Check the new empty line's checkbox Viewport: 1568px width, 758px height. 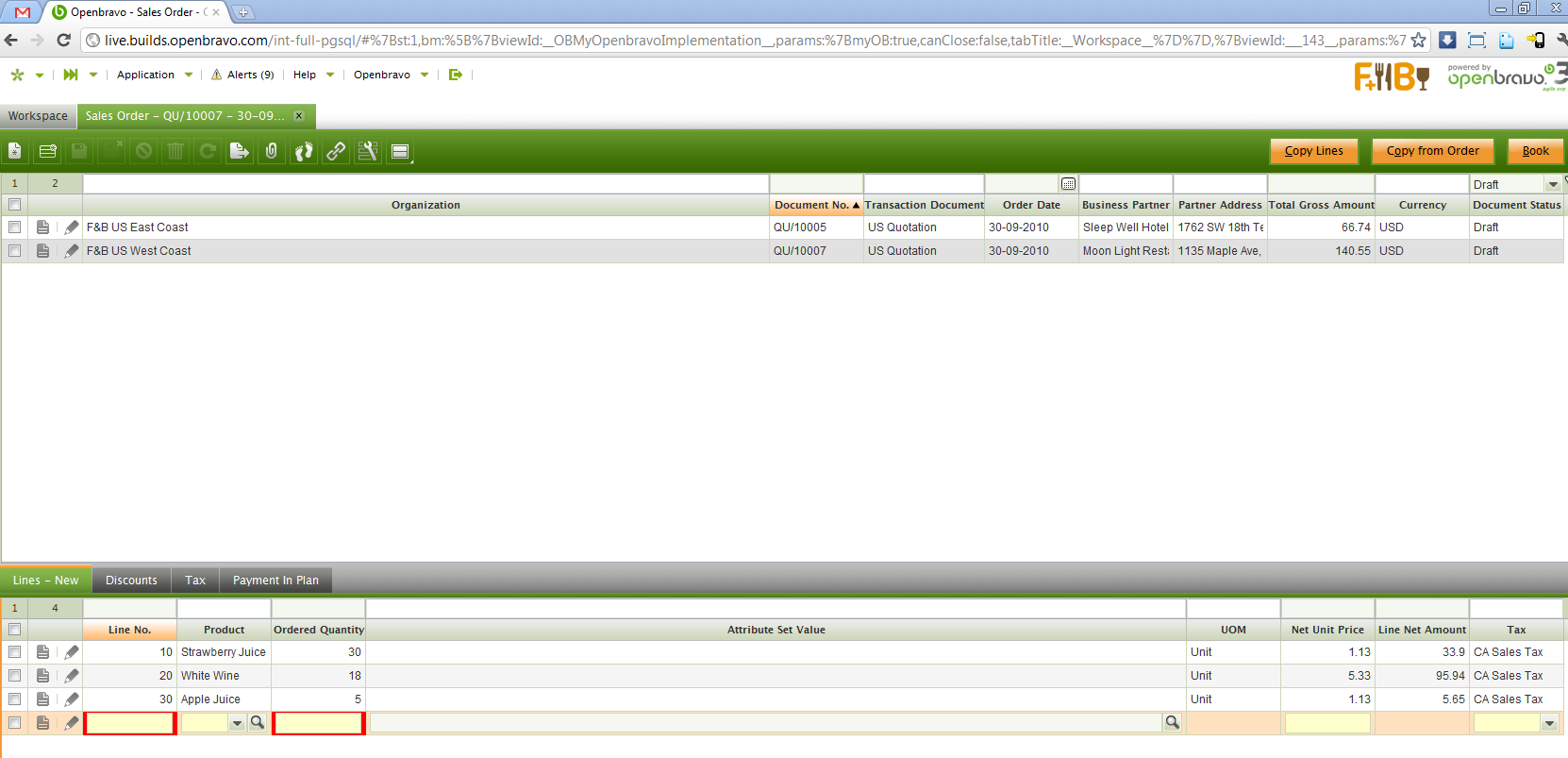point(14,723)
